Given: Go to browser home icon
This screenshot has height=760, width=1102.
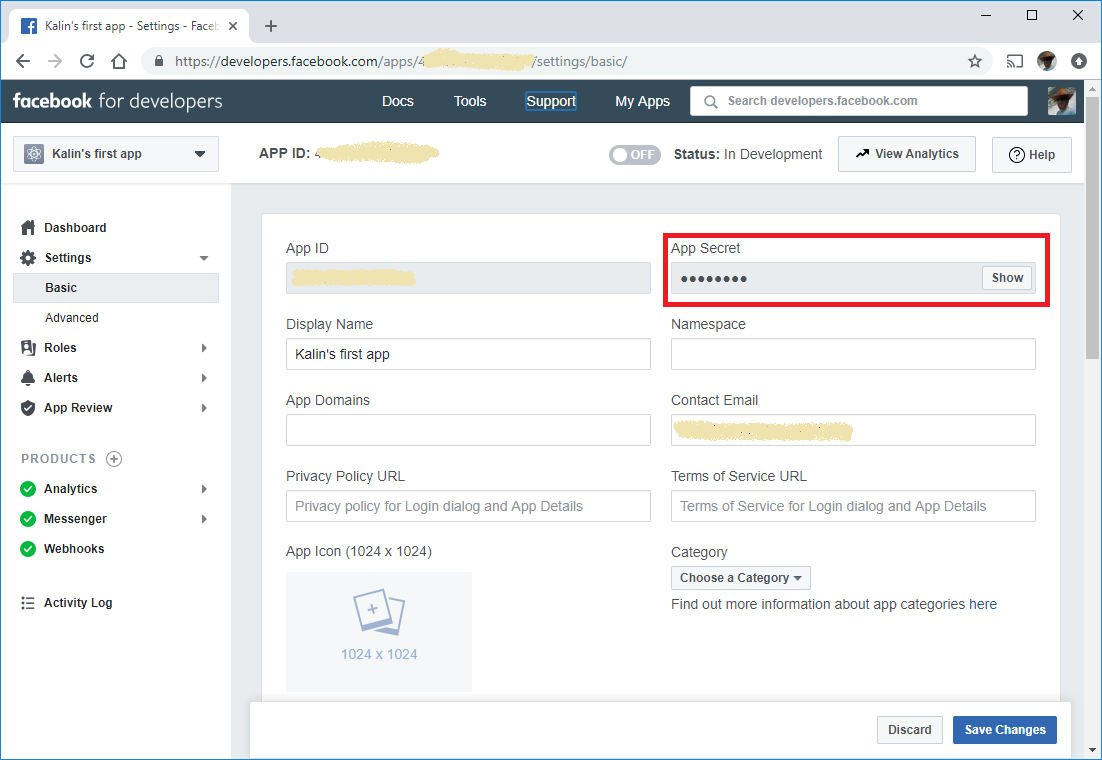Looking at the screenshot, I should tap(119, 61).
